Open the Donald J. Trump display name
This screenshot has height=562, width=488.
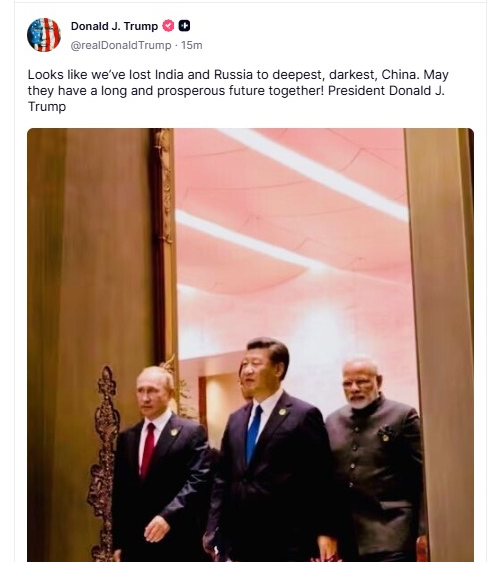click(114, 26)
